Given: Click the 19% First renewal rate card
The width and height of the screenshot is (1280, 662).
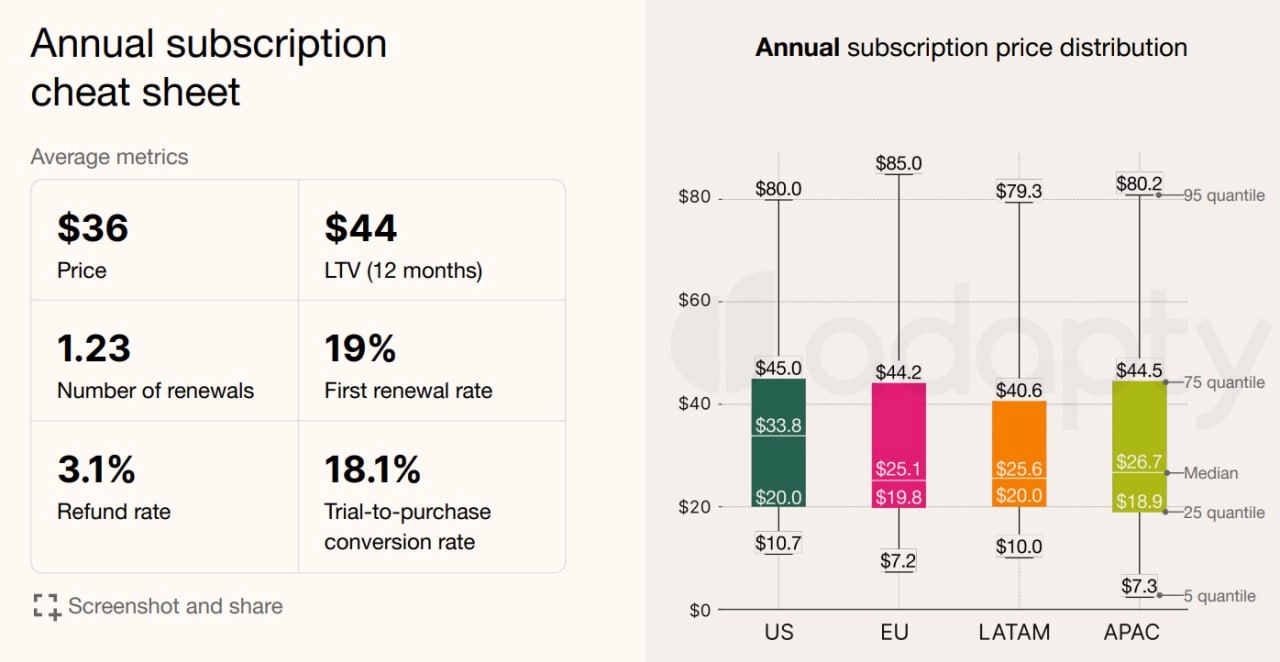Looking at the screenshot, I should 432,361.
